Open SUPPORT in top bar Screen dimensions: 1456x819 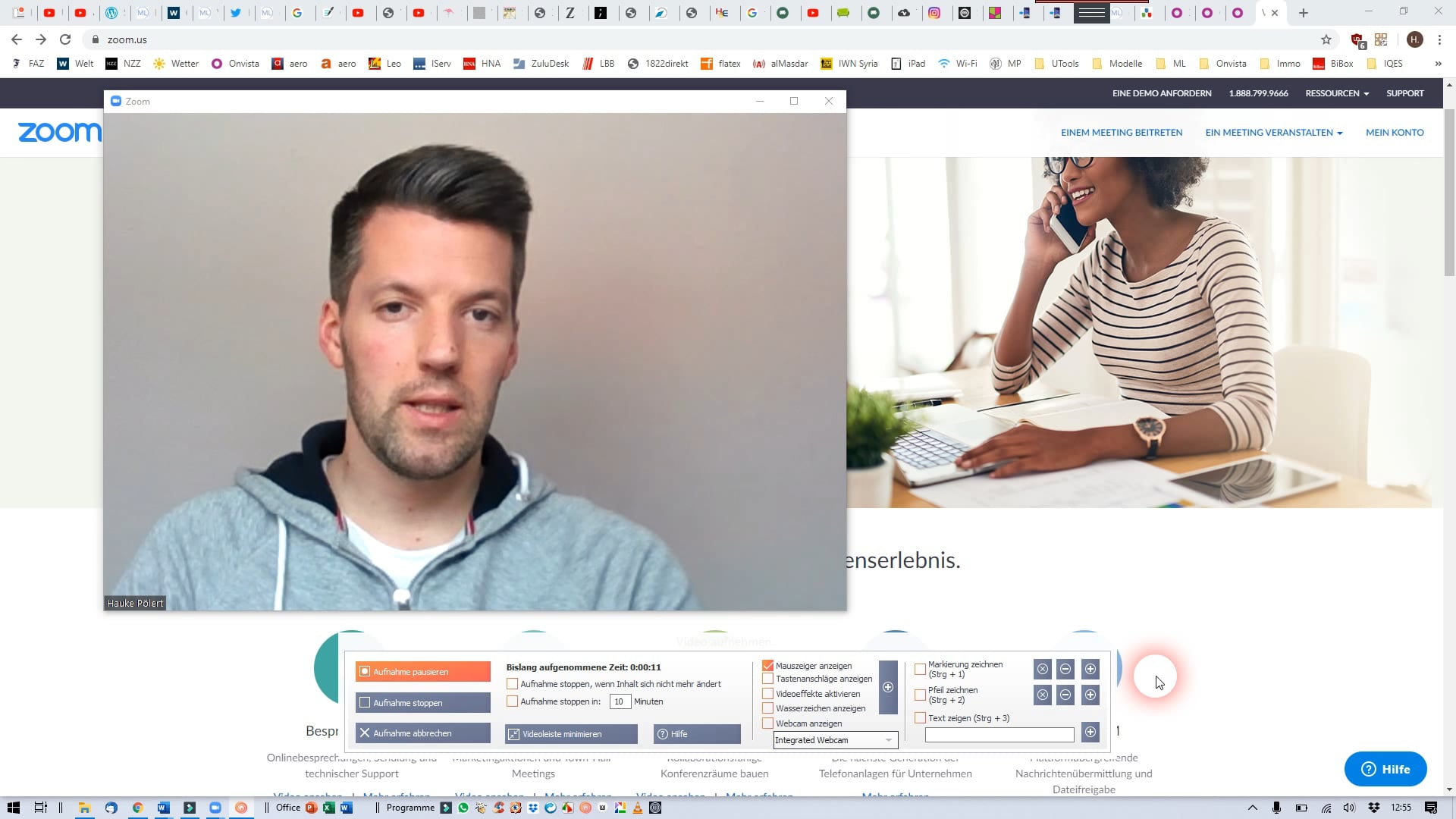click(x=1405, y=93)
